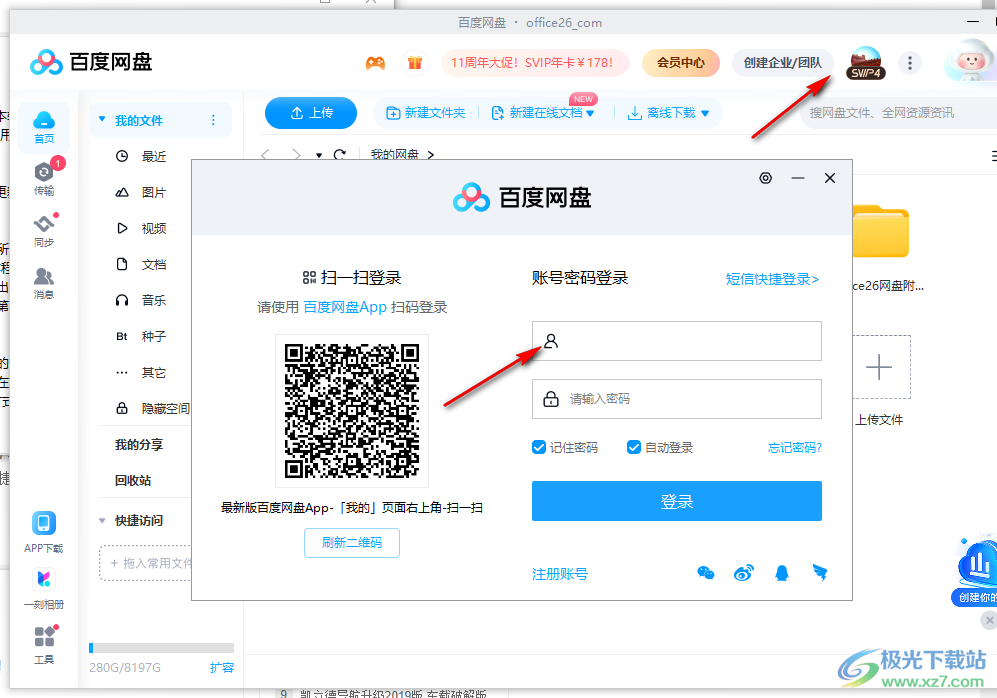This screenshot has width=997, height=698.
Task: Focus the account username input field
Action: [677, 341]
